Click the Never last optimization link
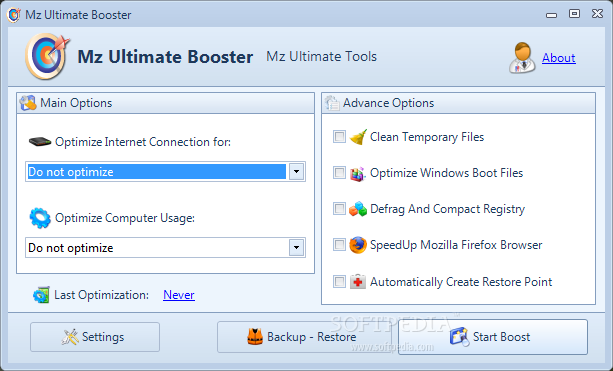The image size is (613, 371). (179, 295)
